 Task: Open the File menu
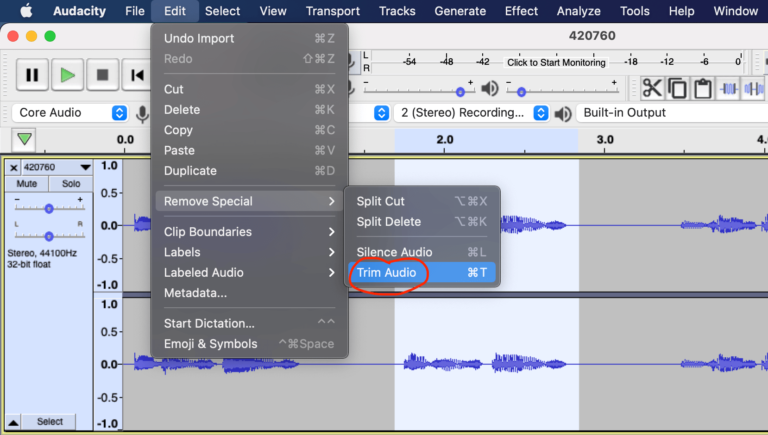135,11
